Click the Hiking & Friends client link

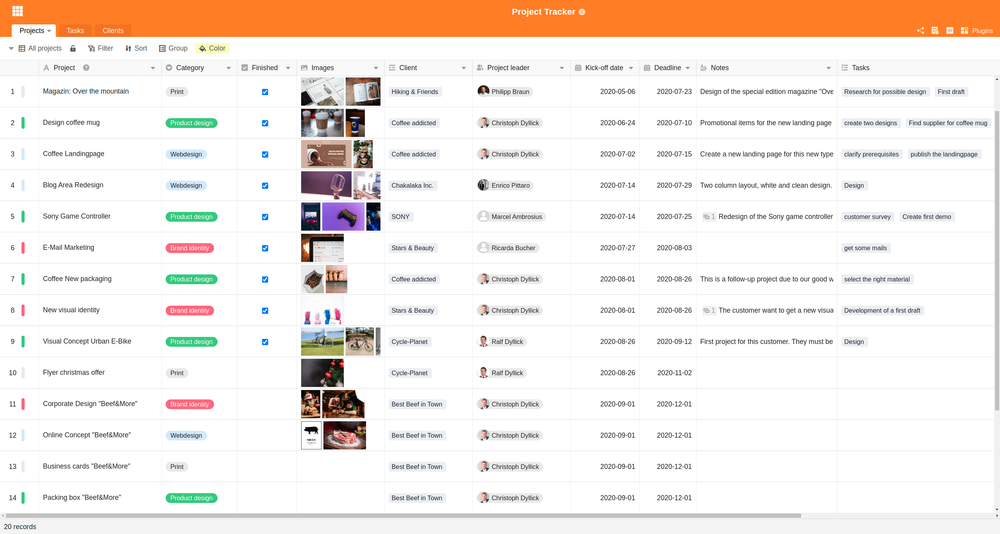tap(414, 92)
